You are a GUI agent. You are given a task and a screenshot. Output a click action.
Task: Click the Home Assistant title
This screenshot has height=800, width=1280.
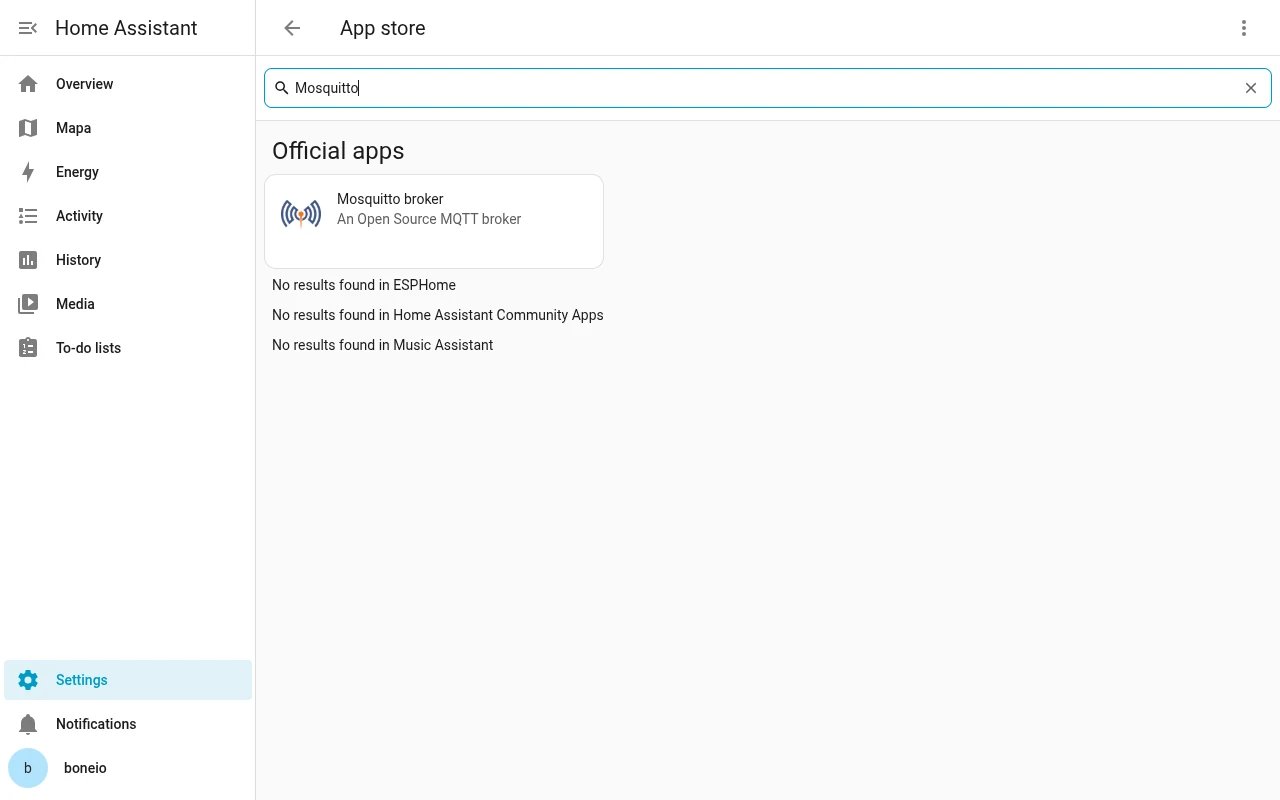click(126, 28)
